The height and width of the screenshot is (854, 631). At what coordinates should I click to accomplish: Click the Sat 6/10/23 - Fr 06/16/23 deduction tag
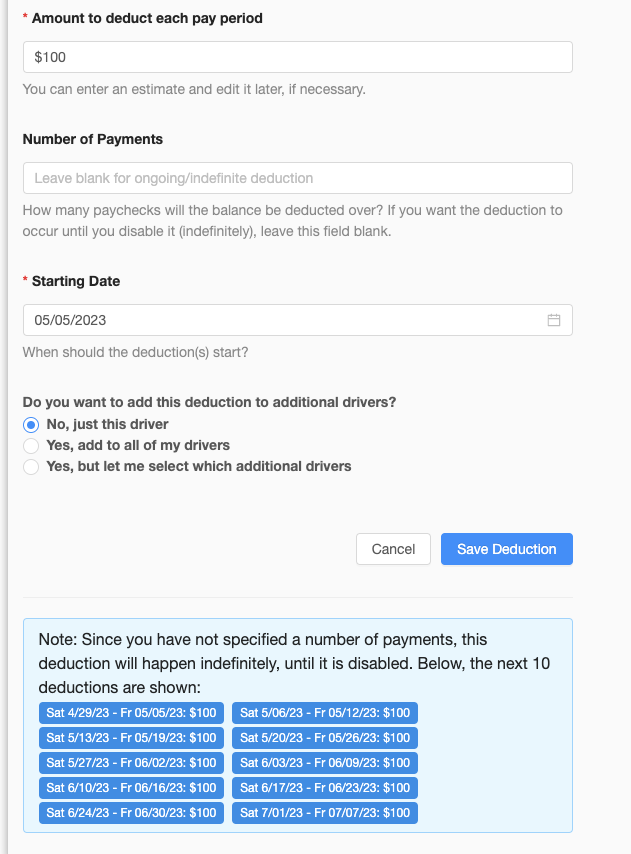[x=131, y=788]
